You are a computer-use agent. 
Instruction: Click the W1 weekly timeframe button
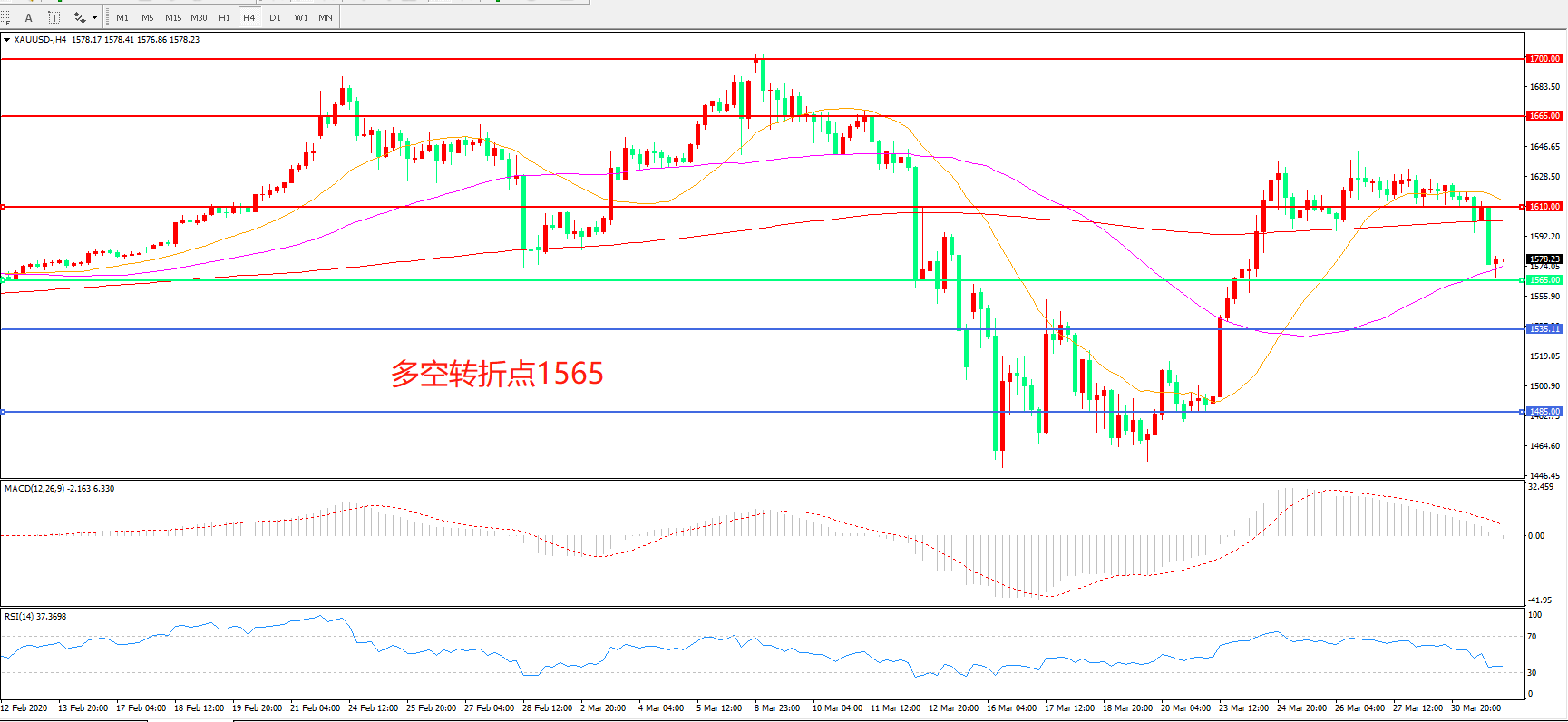[x=300, y=17]
